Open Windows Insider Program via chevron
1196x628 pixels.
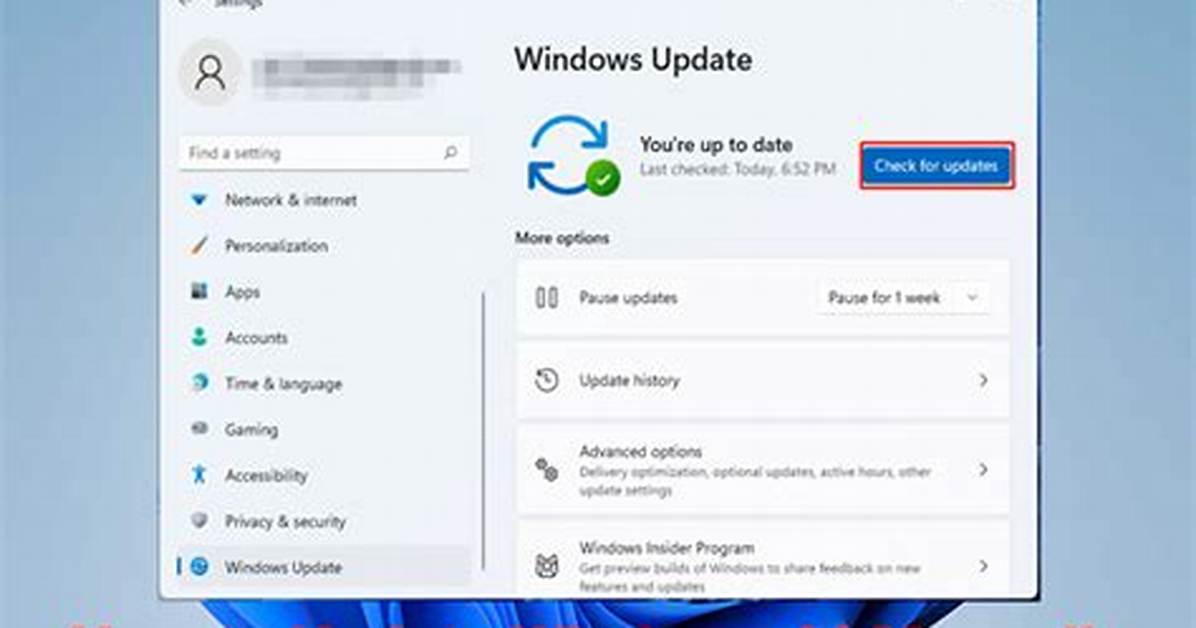pos(983,566)
